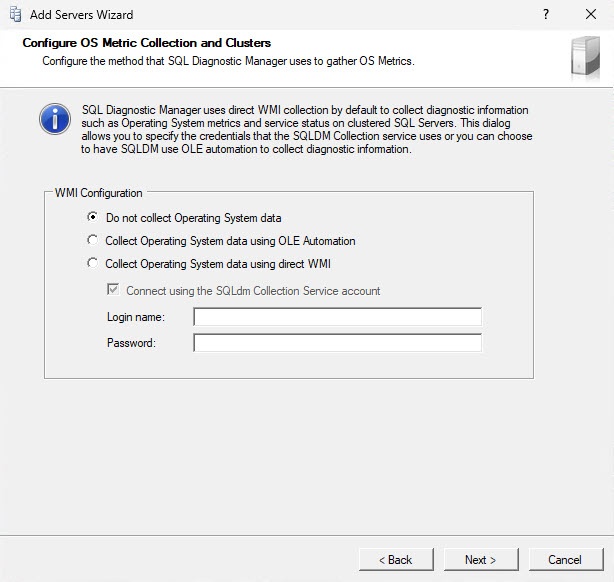The width and height of the screenshot is (614, 582).
Task: Click the blue information icon
Action: click(x=55, y=119)
